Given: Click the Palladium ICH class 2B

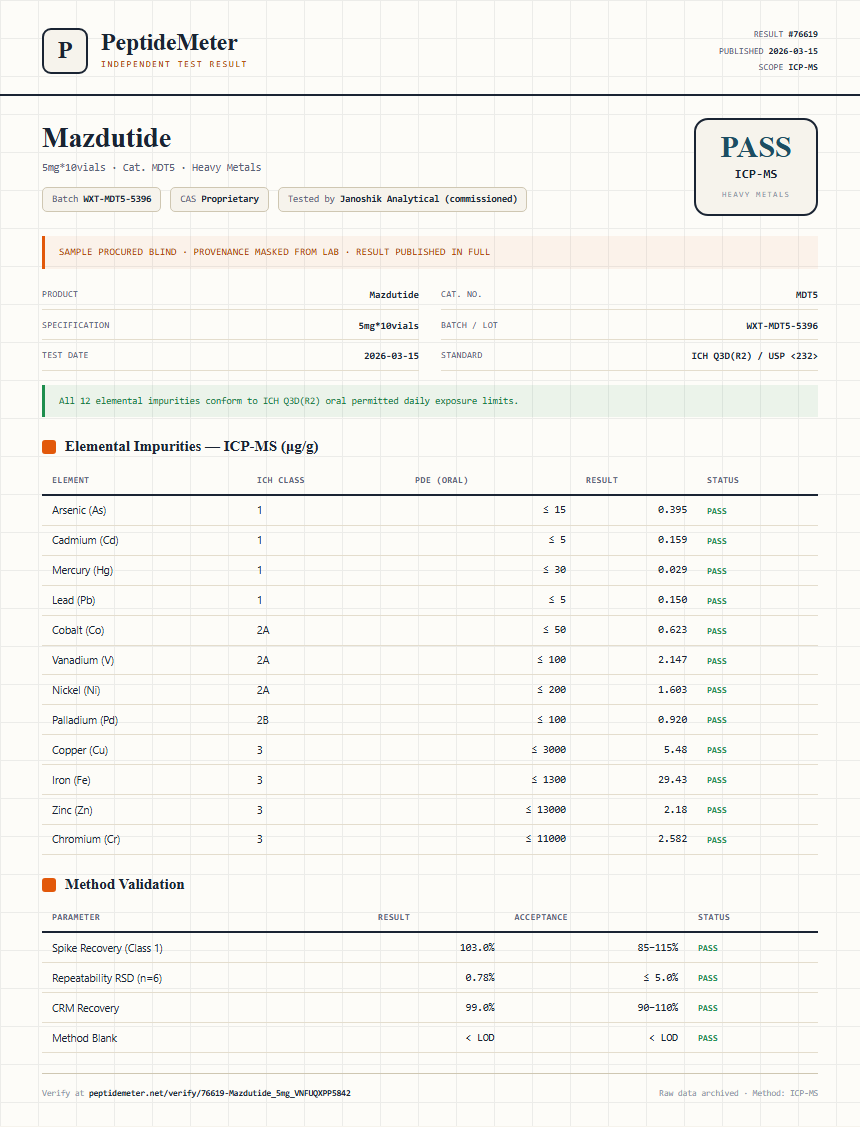Looking at the screenshot, I should (263, 720).
